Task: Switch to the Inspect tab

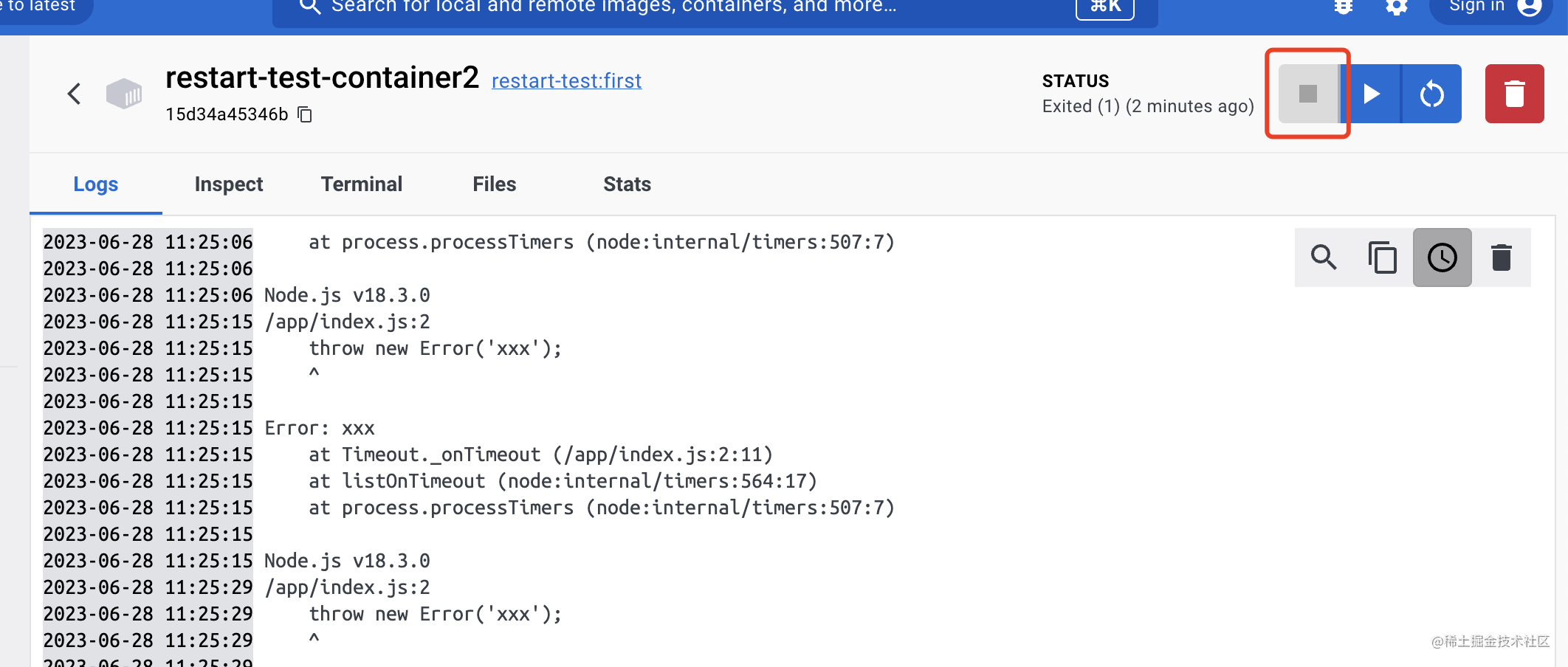Action: coord(229,184)
